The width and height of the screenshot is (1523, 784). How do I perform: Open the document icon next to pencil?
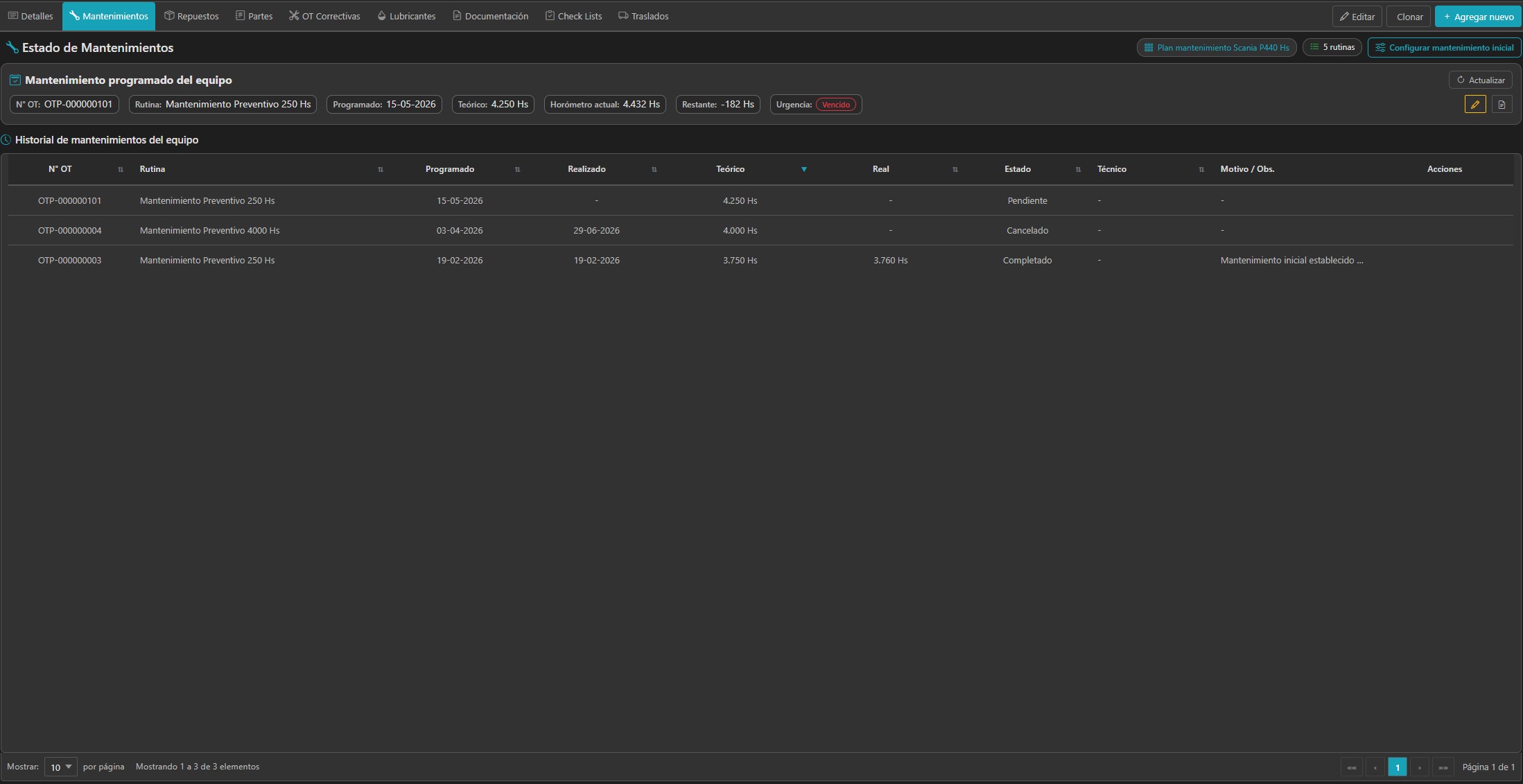pos(1502,105)
